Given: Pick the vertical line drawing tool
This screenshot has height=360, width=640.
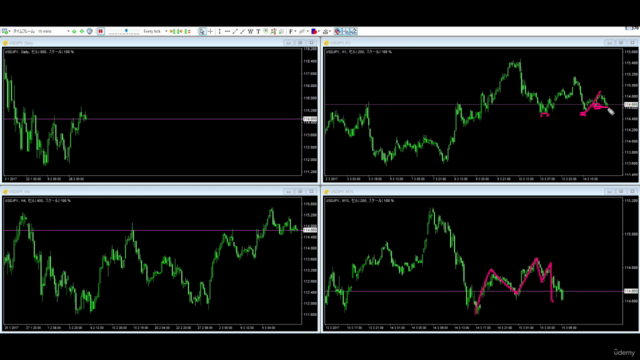Looking at the screenshot, I should coord(220,31).
